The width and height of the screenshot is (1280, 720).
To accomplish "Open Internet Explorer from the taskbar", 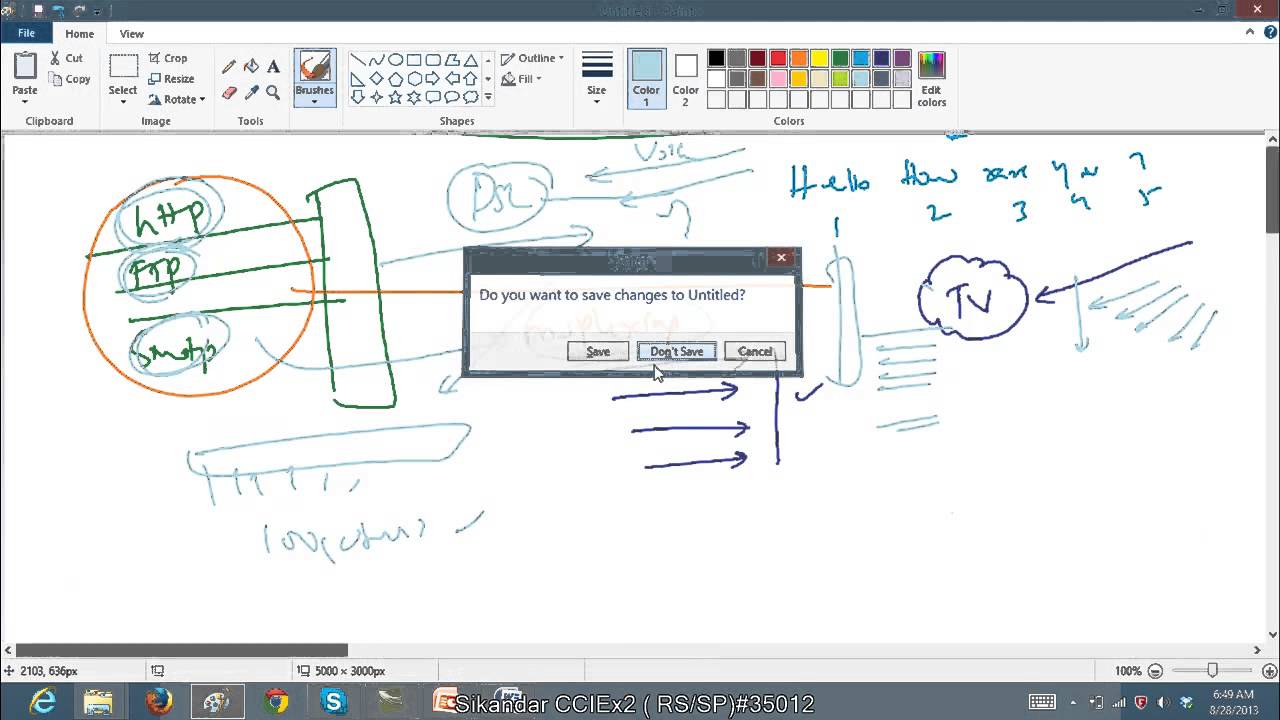I will click(x=43, y=702).
